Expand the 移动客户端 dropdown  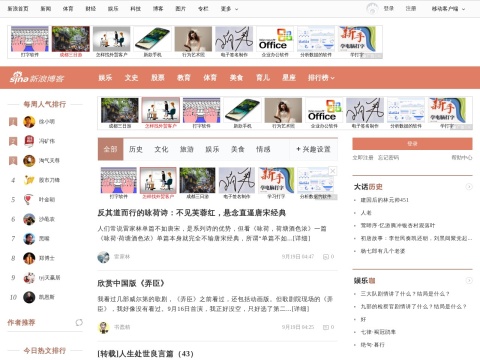tap(448, 9)
